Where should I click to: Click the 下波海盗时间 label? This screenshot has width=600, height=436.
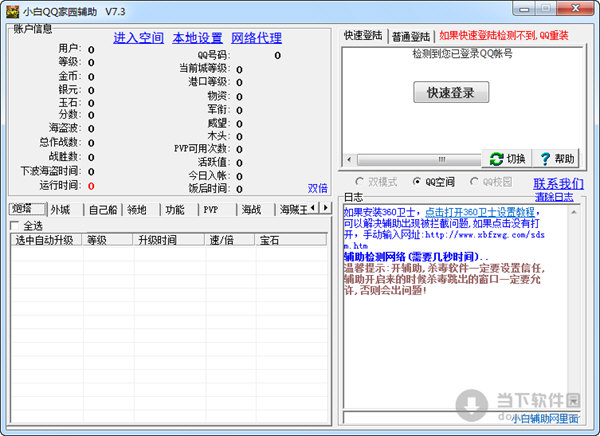click(x=51, y=171)
